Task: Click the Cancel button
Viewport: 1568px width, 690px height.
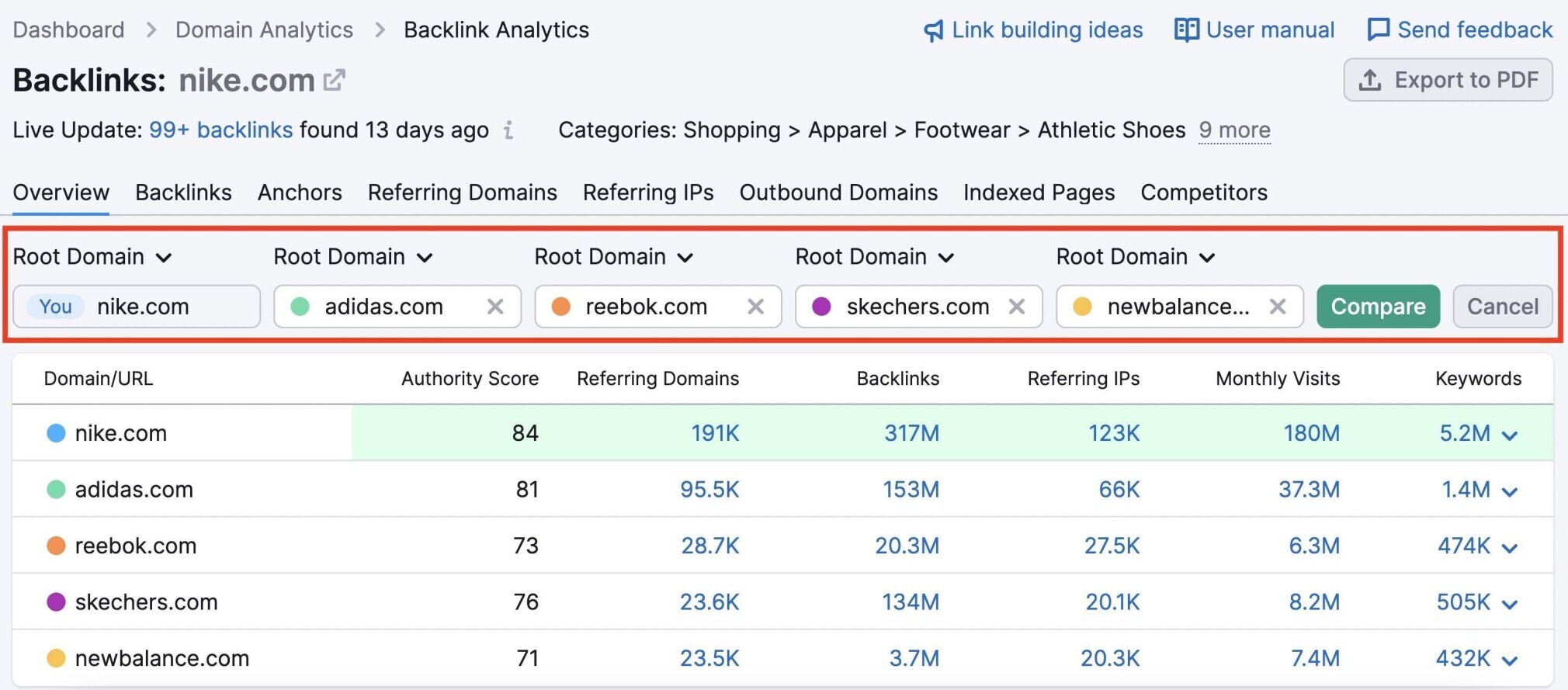Action: coord(1503,307)
